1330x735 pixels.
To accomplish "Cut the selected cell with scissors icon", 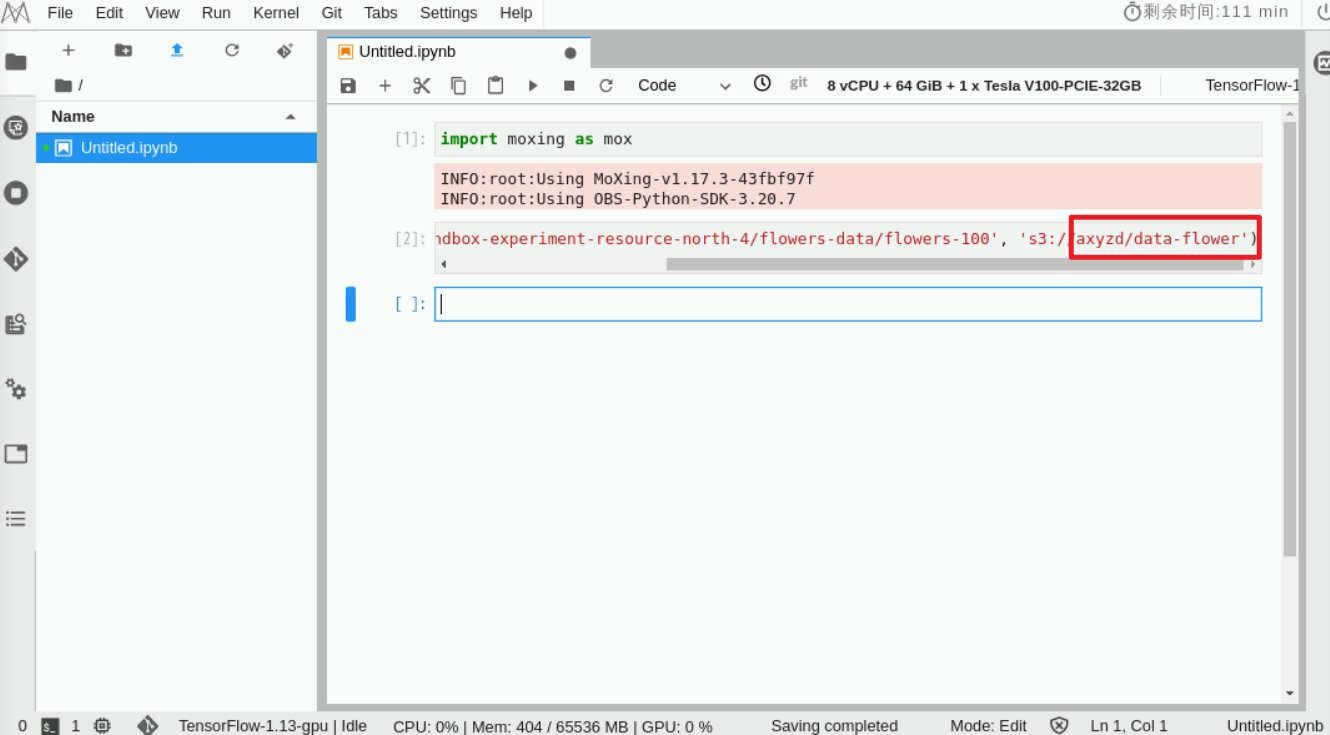I will [x=422, y=85].
